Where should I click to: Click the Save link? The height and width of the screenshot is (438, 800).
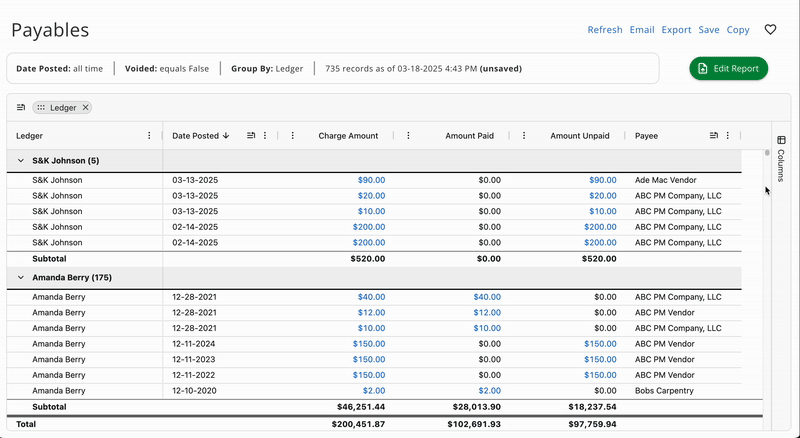coord(708,30)
